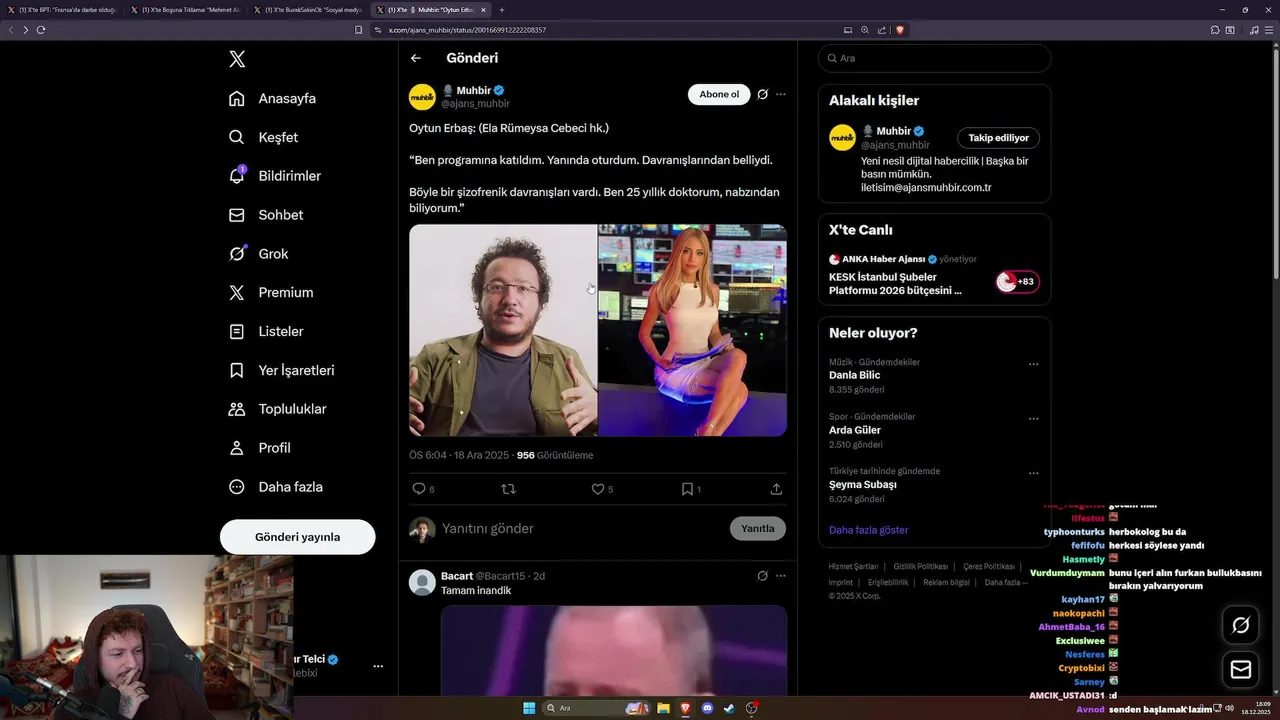1280x720 pixels.
Task: Switch to Boğuna Tıldama browser tab
Action: point(186,10)
